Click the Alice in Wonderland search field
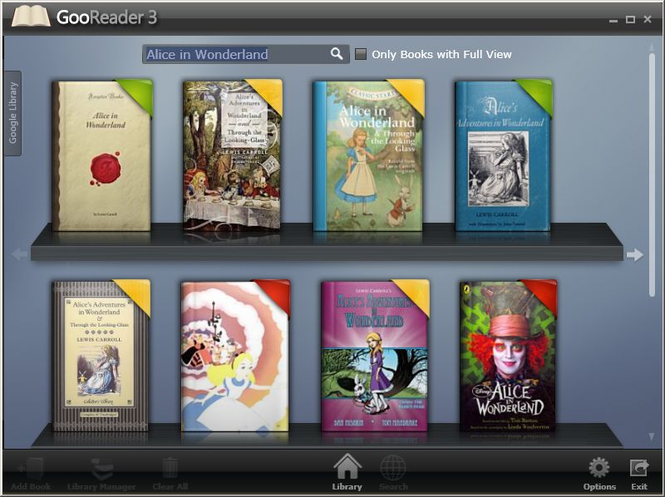The width and height of the screenshot is (665, 497). tap(235, 54)
